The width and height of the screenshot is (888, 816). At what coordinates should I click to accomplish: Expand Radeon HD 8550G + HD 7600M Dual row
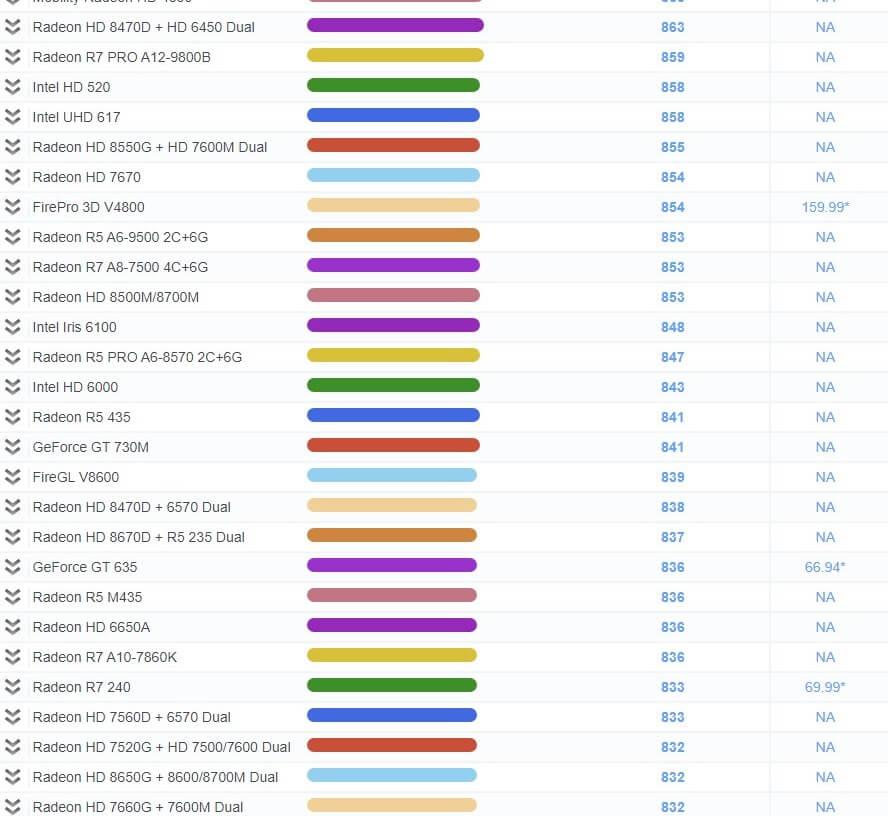12,147
